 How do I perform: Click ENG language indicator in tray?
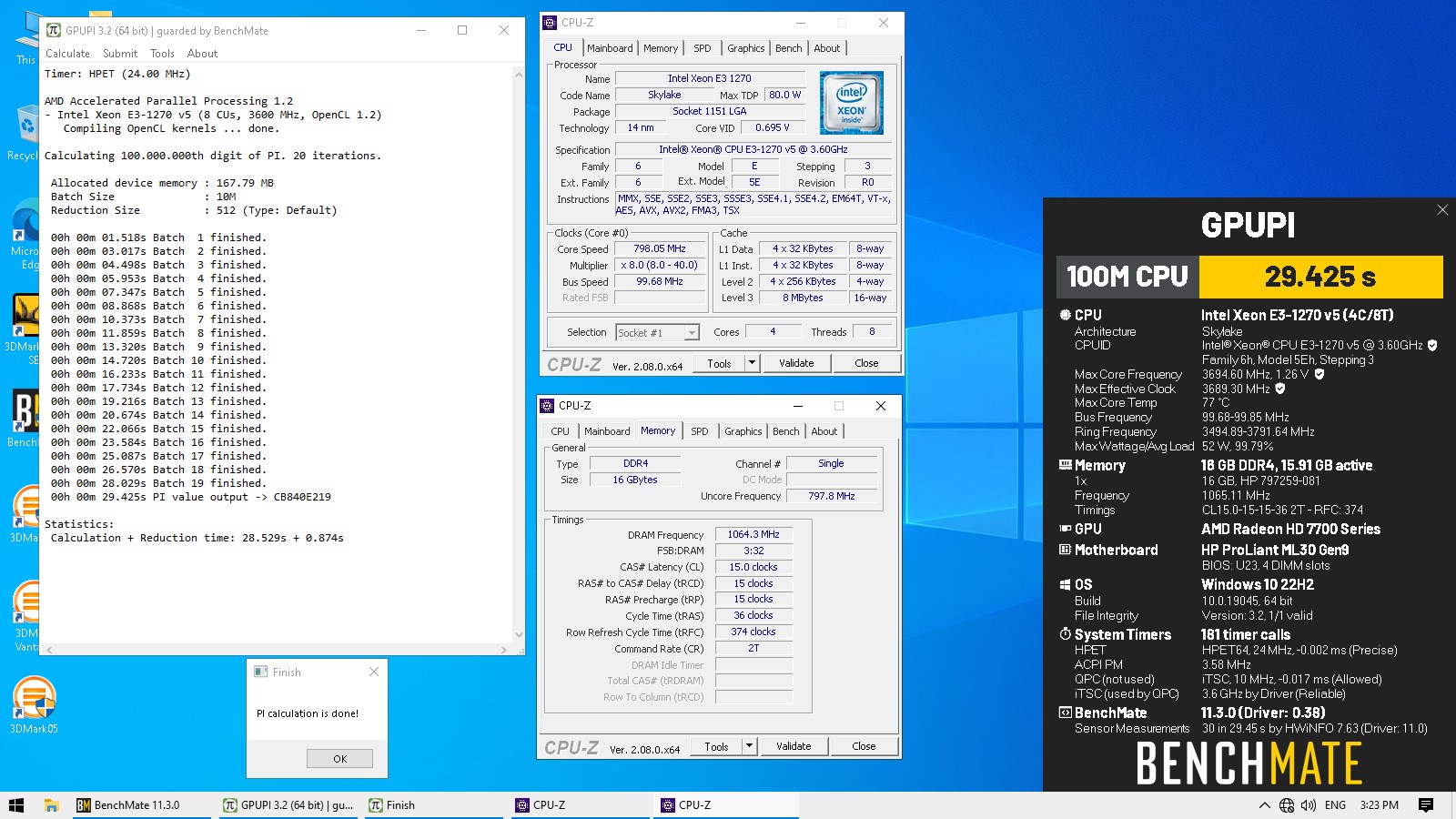point(1335,805)
